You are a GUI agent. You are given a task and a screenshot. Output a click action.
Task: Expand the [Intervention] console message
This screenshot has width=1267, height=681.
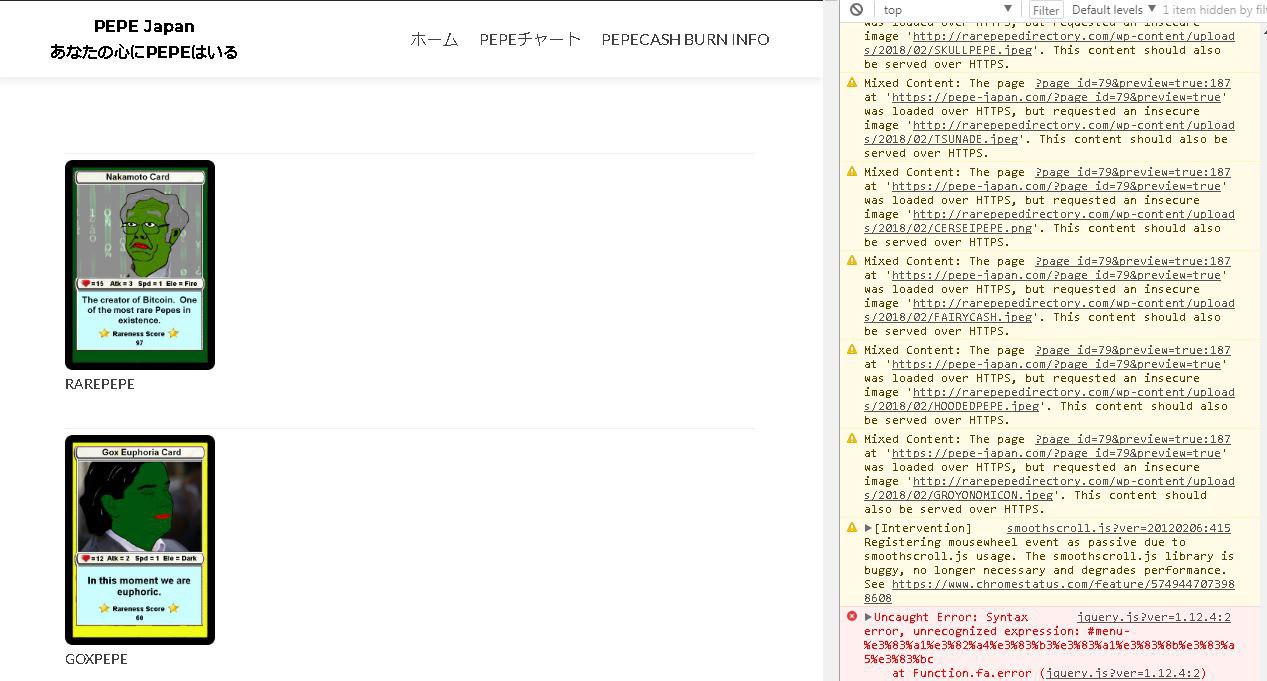(869, 528)
